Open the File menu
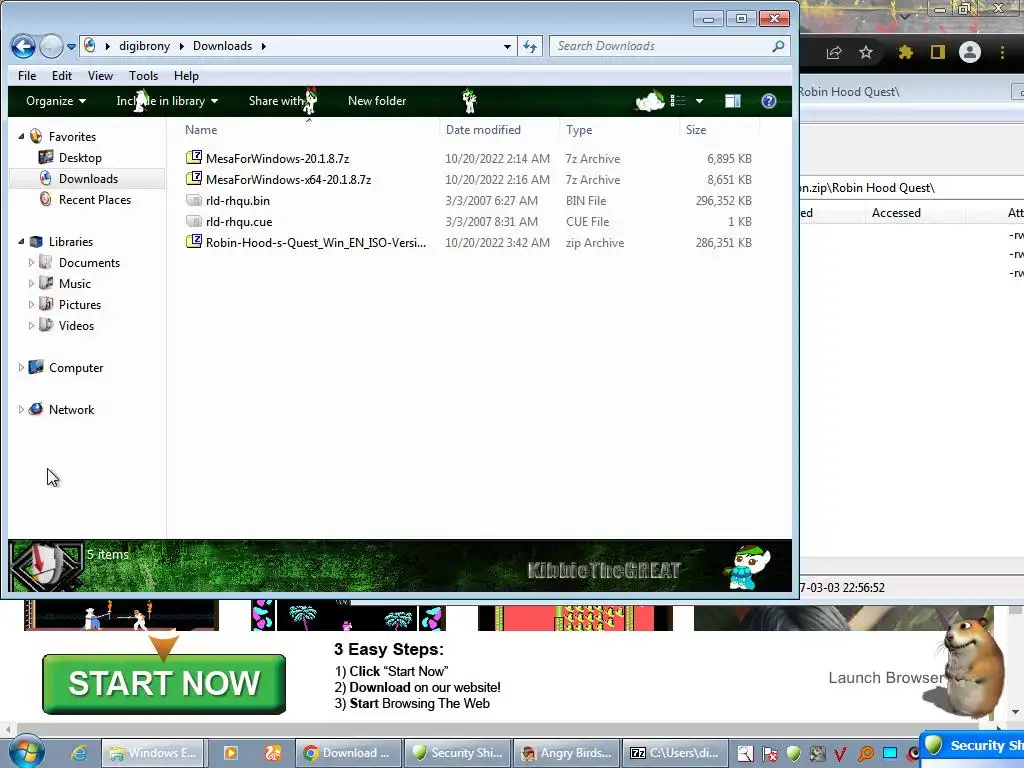1024x768 pixels. pyautogui.click(x=27, y=76)
